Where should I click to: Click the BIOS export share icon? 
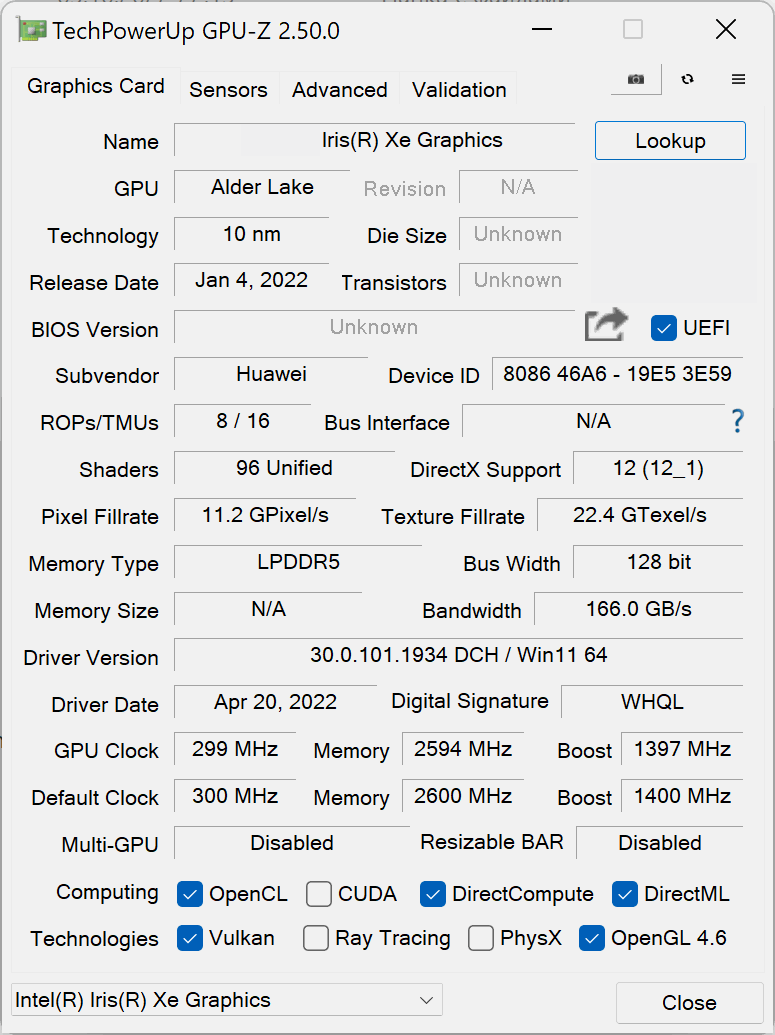pos(606,326)
